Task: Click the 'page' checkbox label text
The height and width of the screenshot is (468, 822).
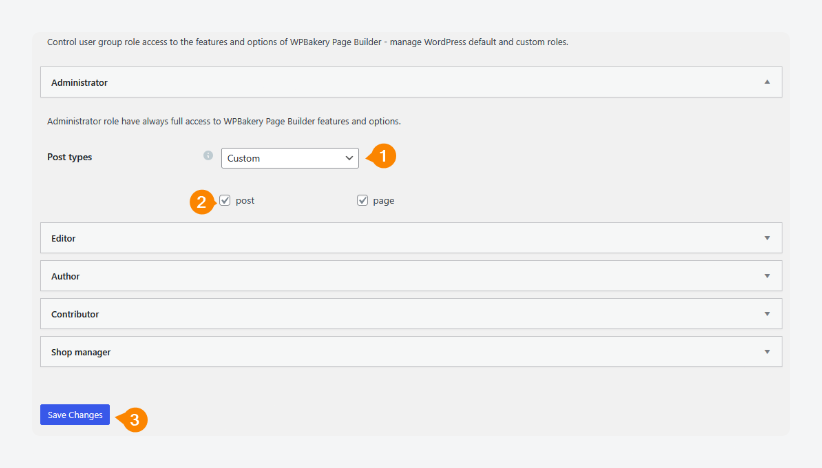Action: click(x=384, y=201)
